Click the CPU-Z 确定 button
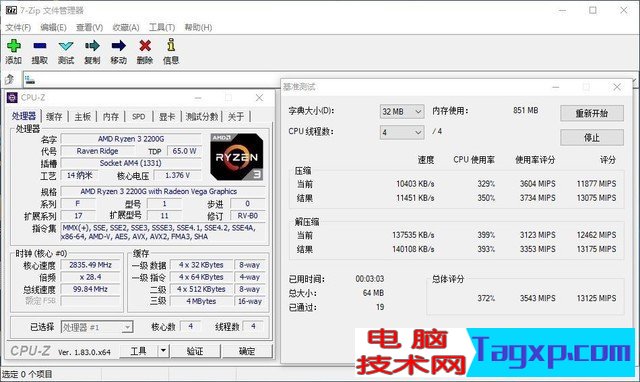 point(247,351)
